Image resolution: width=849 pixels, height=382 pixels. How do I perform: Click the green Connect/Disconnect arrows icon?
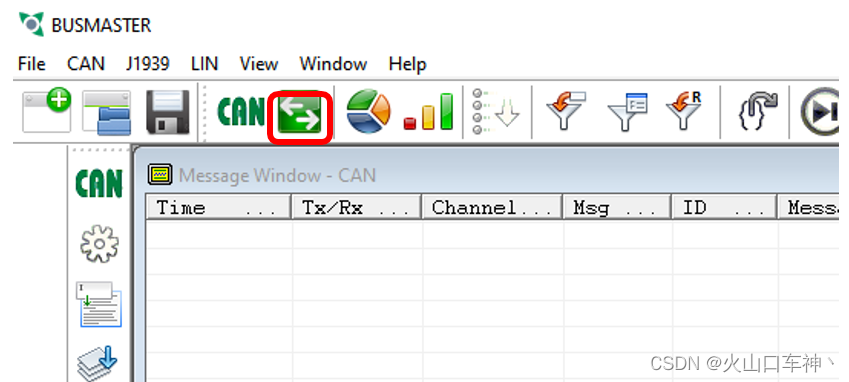click(299, 114)
